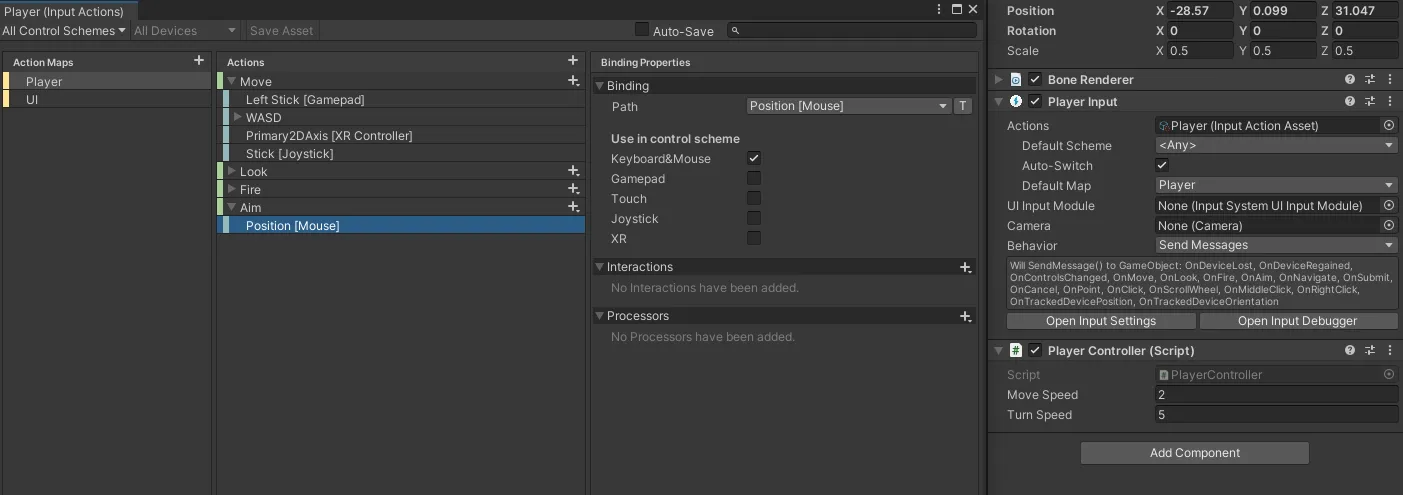Click the Add Component button
The width and height of the screenshot is (1403, 495).
pos(1194,453)
